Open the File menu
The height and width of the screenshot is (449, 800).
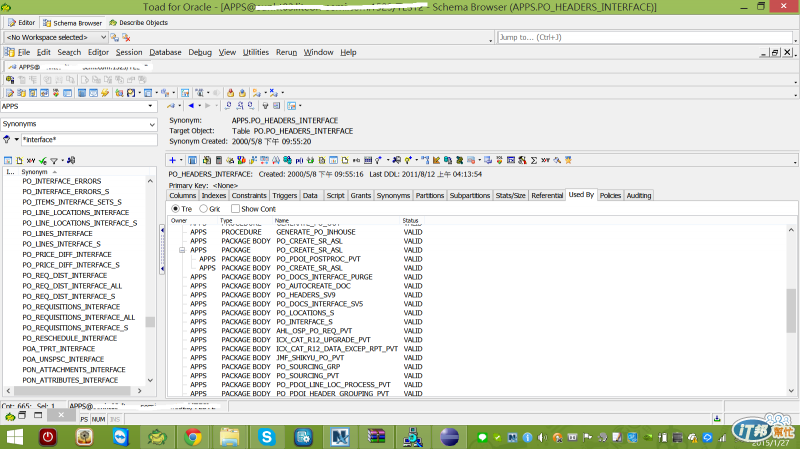[x=24, y=52]
